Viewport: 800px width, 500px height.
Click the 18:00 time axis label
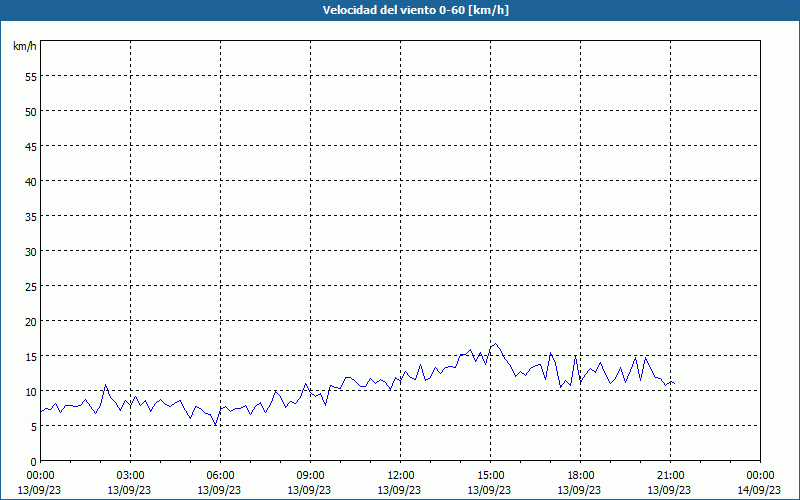pos(580,476)
